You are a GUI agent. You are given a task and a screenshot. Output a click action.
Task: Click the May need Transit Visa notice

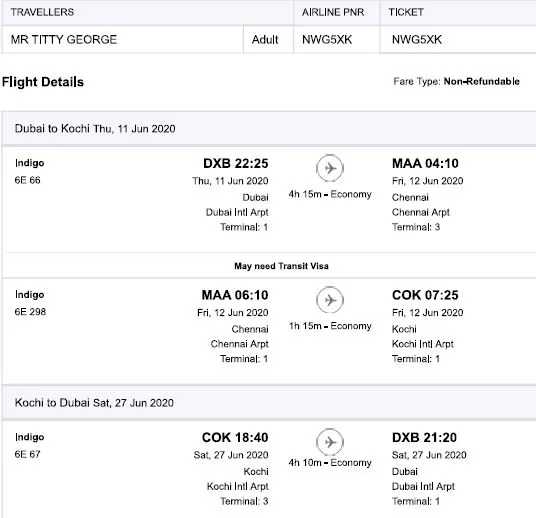tap(281, 266)
